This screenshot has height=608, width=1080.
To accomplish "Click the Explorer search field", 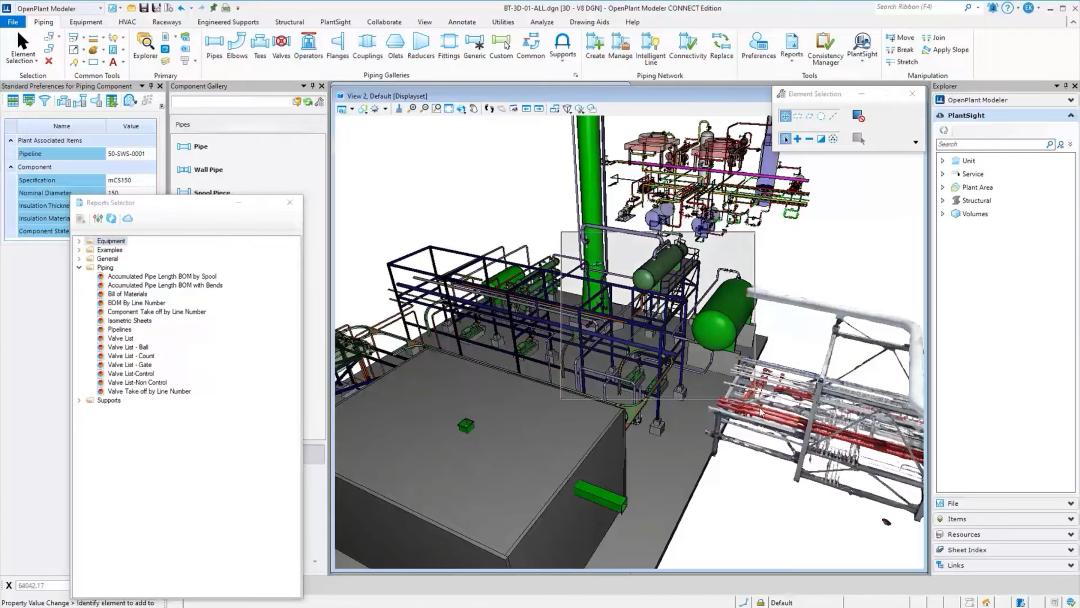I will [x=994, y=144].
